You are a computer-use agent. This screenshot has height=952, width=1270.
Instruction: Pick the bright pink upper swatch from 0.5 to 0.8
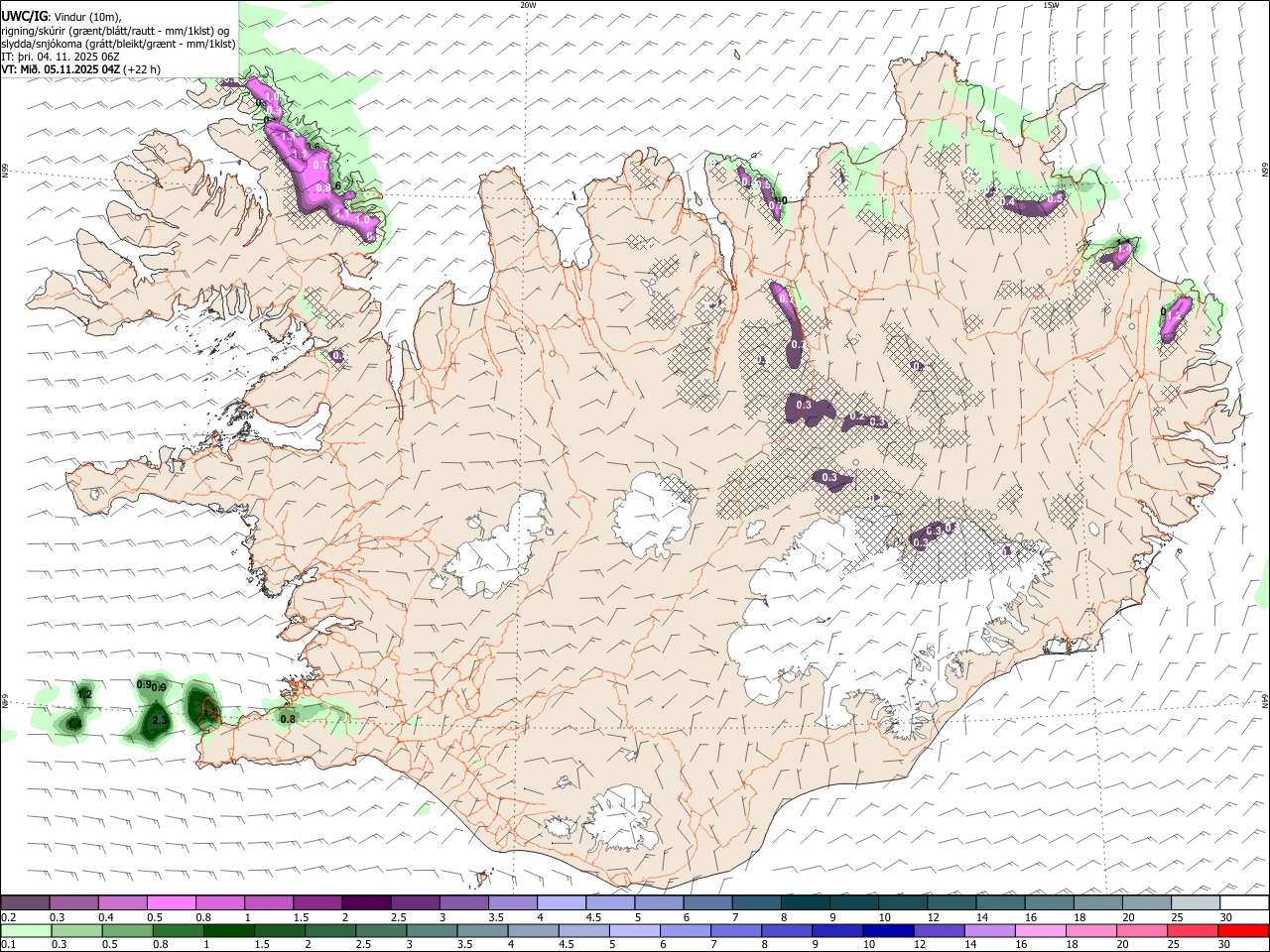[171, 903]
